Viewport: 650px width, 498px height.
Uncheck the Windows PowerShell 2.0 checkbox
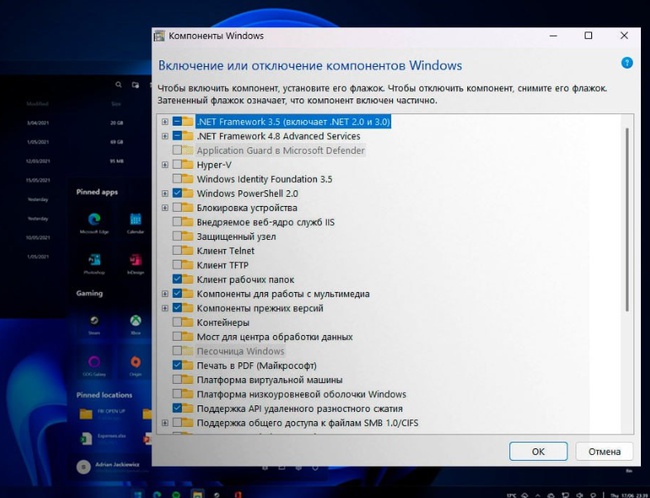[x=177, y=193]
